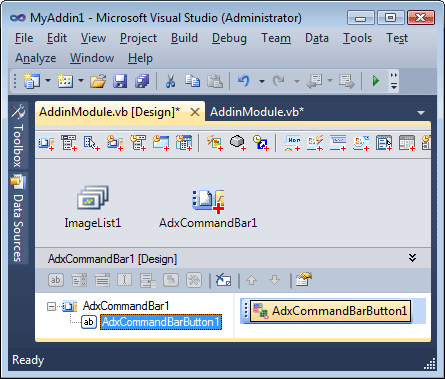The image size is (445, 379).
Task: Close the AddinModule.vb [Design] tab
Action: 195,112
